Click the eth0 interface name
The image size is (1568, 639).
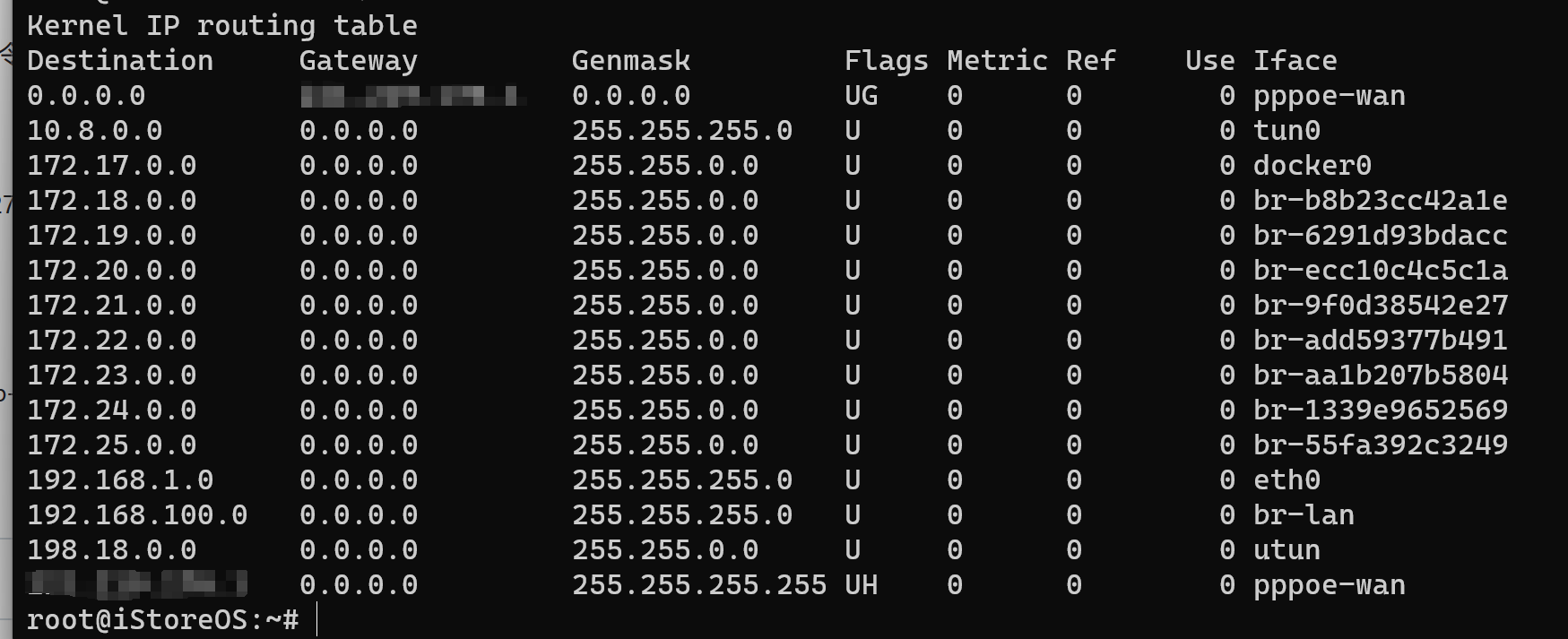[x=1286, y=479]
